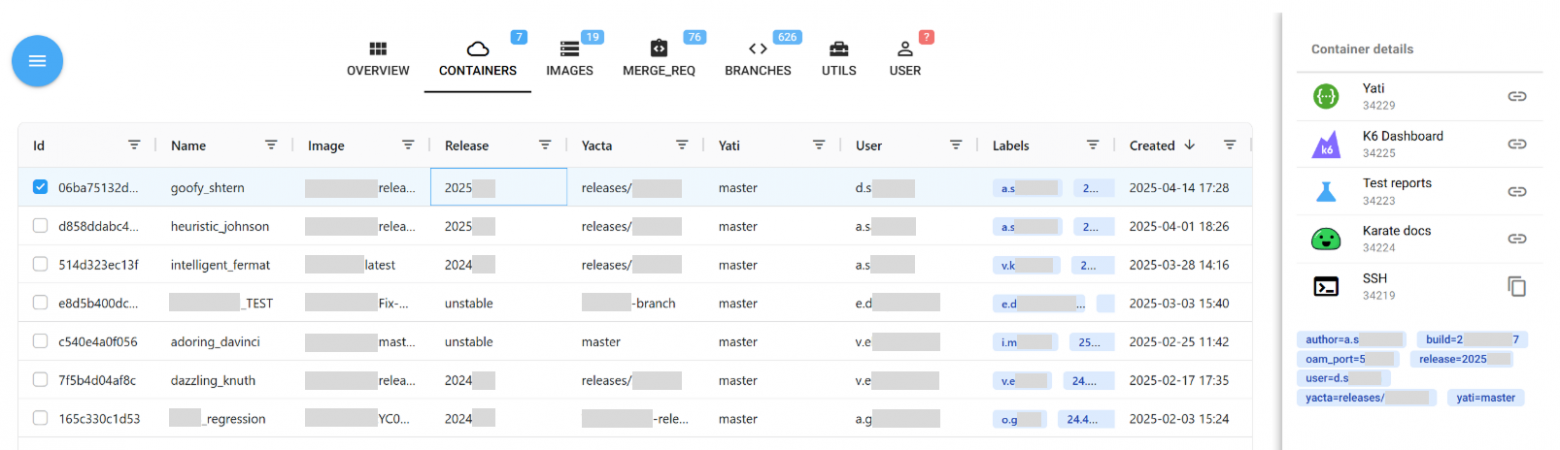Uncheck the goofy_shtern row checkbox
The width and height of the screenshot is (1560, 450).
click(x=41, y=188)
